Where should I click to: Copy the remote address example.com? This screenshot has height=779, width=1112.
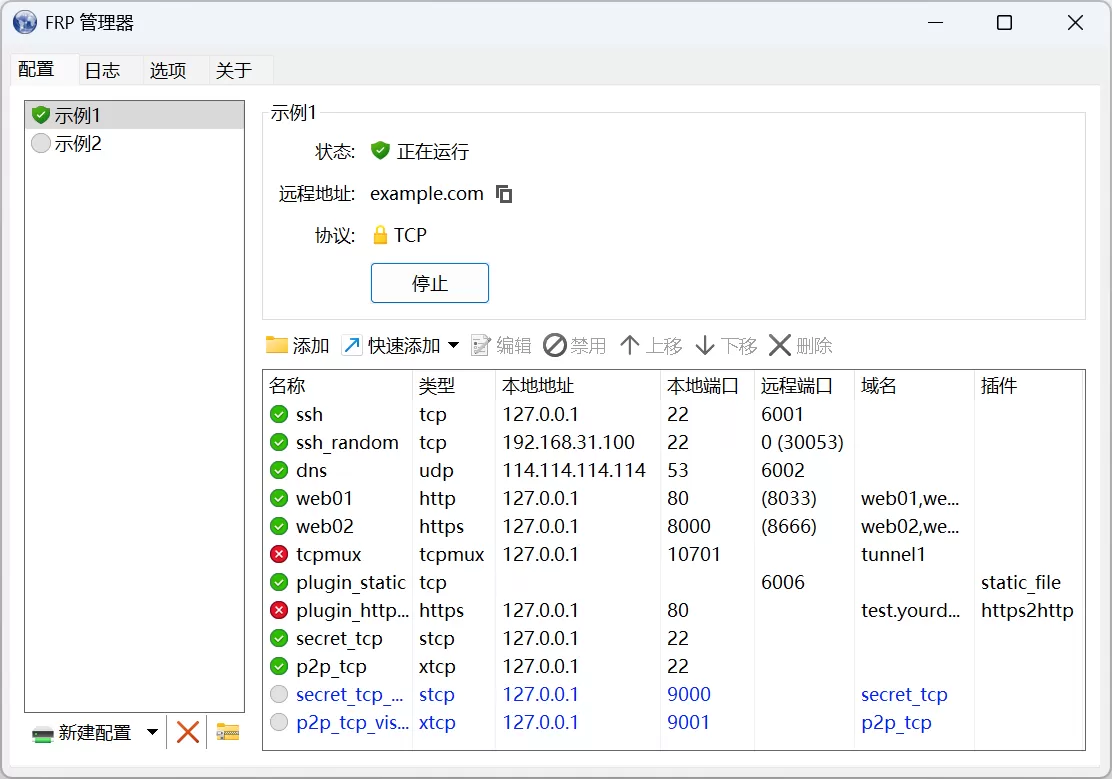(x=504, y=194)
